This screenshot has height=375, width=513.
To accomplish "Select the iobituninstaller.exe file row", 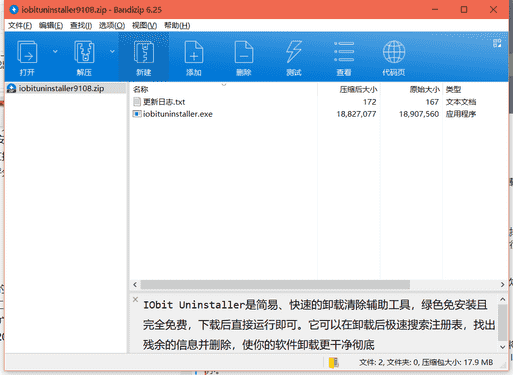I will pos(318,114).
